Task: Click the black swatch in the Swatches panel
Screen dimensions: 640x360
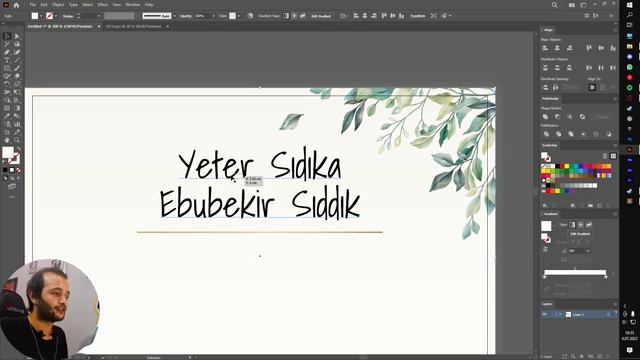Action: tap(558, 167)
